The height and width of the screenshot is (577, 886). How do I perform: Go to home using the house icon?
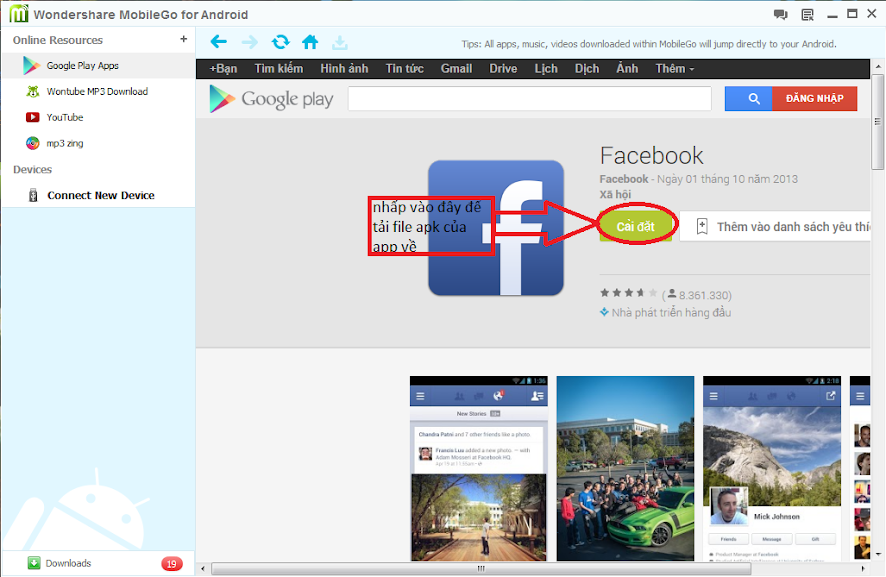tap(310, 42)
